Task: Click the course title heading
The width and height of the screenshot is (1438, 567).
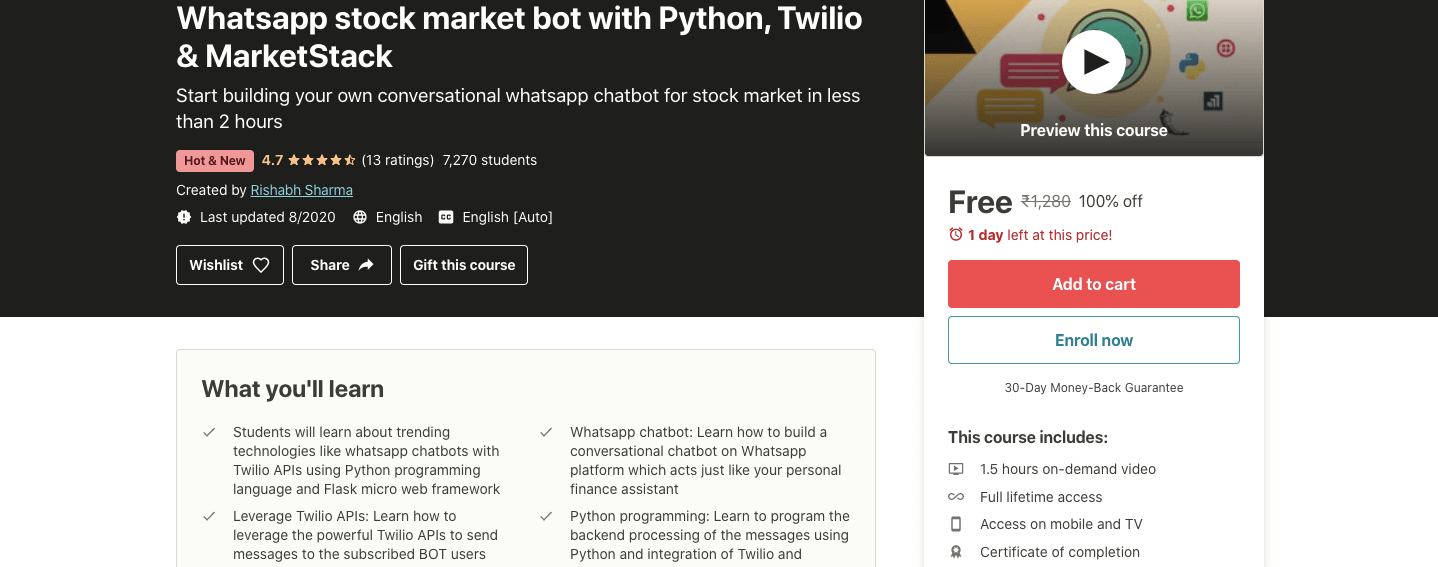Action: click(x=519, y=36)
